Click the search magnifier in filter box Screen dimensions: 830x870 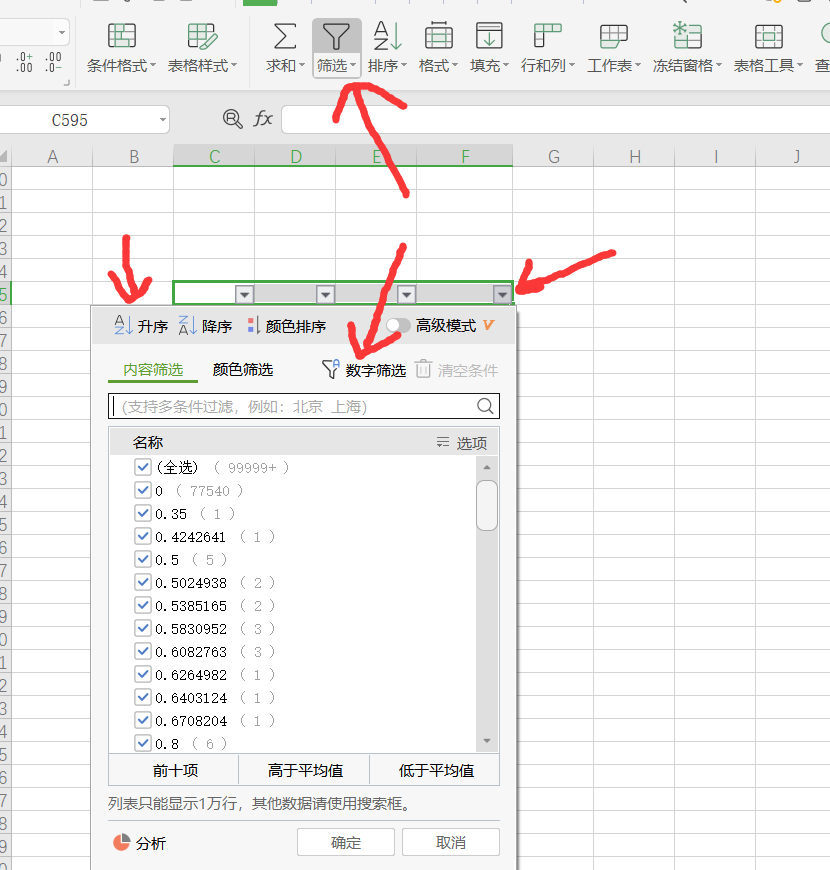click(485, 406)
